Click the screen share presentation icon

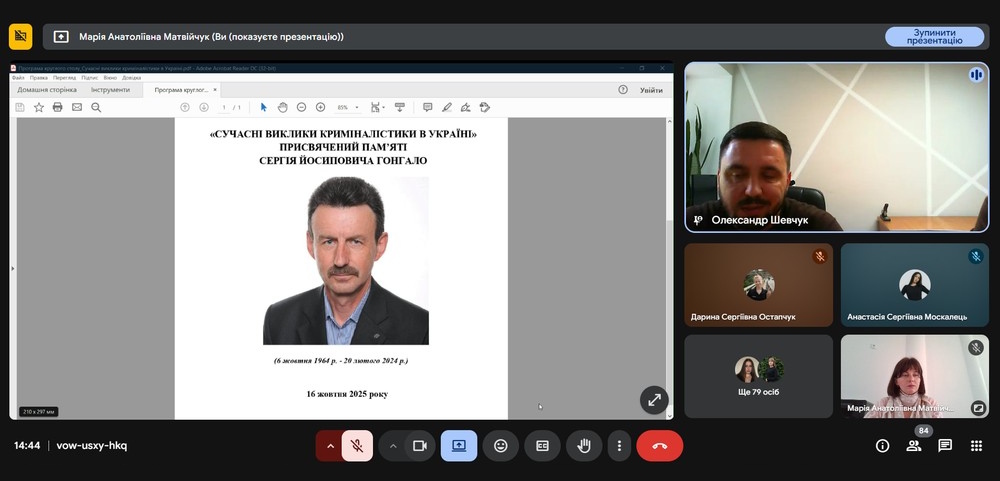459,446
